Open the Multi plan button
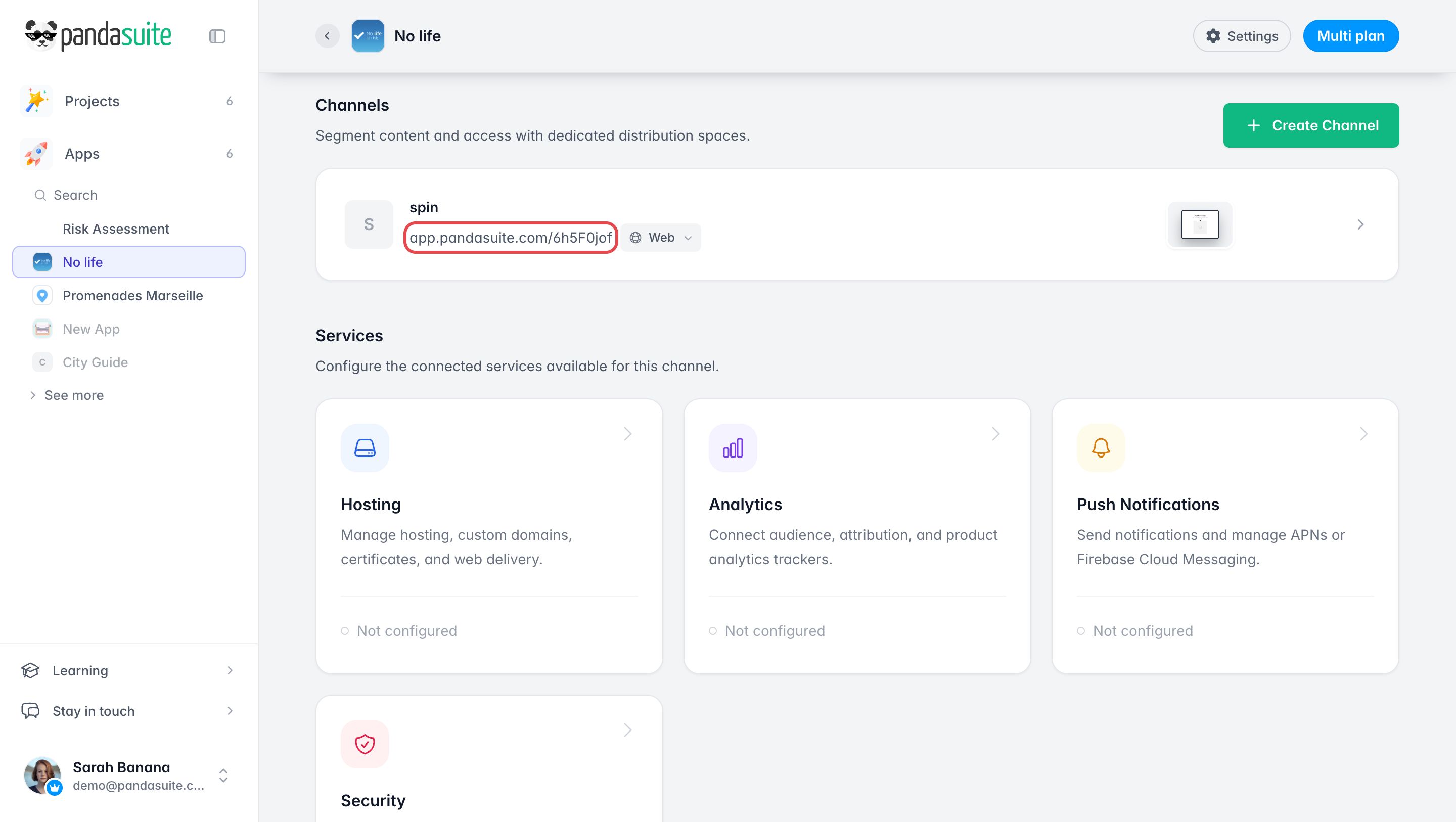The image size is (1456, 822). tap(1351, 36)
